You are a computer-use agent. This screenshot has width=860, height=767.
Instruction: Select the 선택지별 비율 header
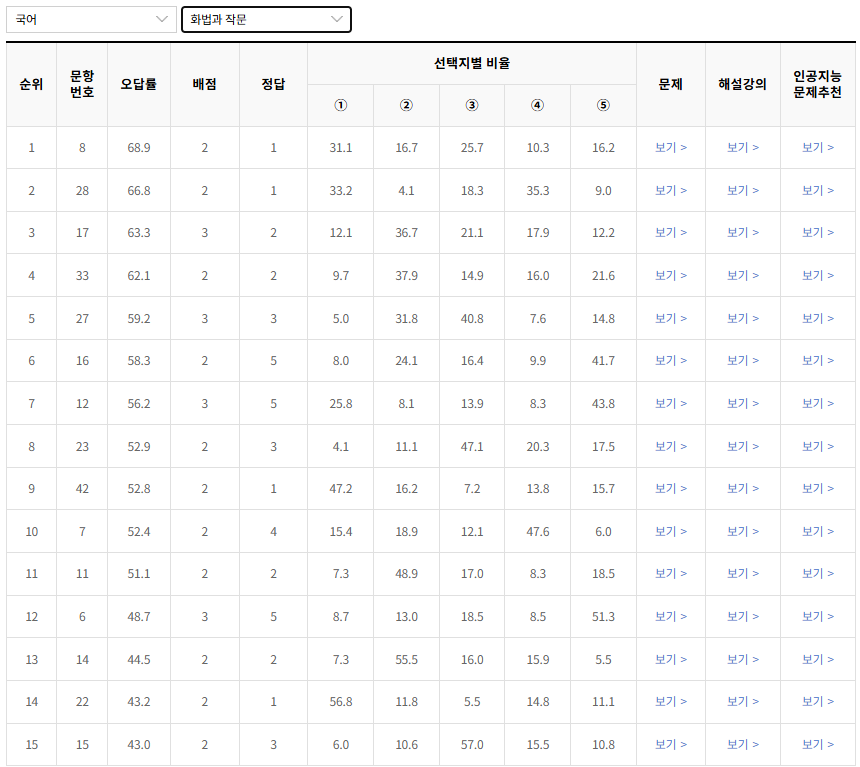coord(472,62)
